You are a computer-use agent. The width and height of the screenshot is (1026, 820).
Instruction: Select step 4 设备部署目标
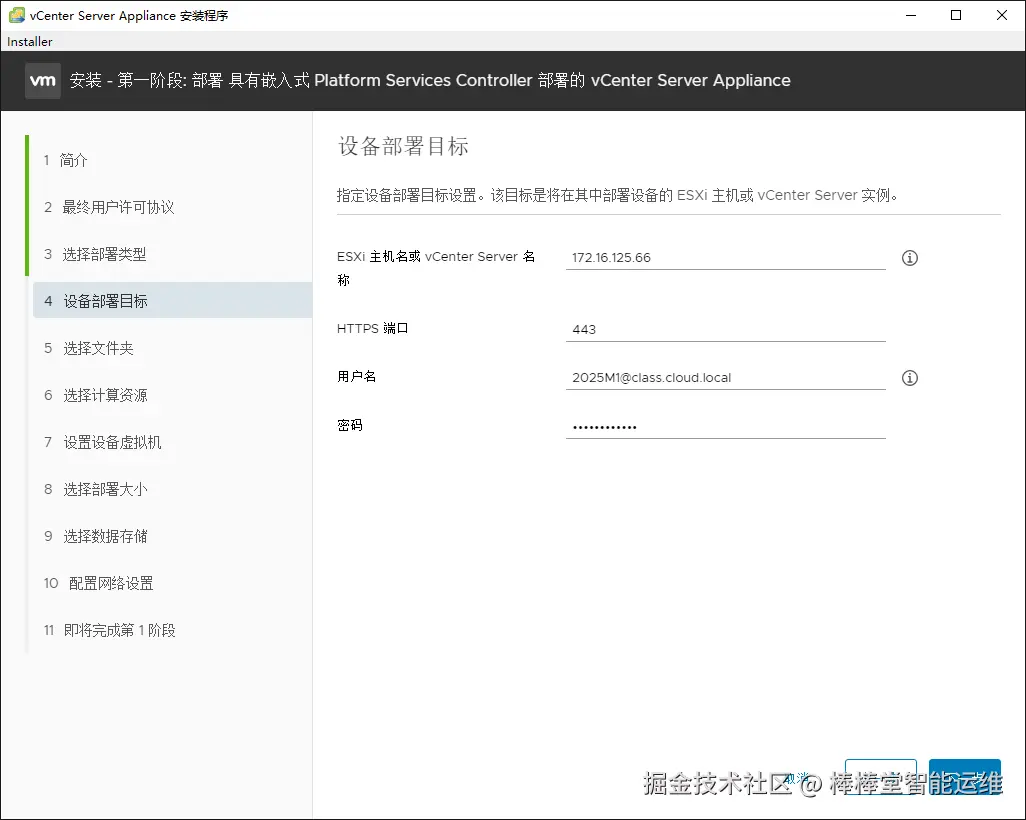point(172,300)
